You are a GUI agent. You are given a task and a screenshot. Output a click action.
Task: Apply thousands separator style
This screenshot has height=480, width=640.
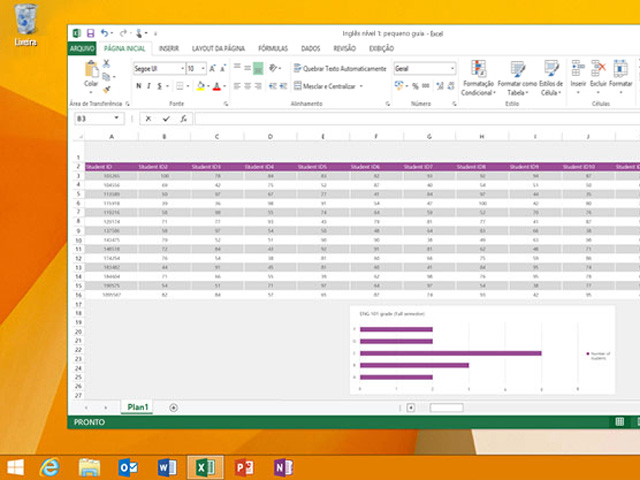(426, 86)
